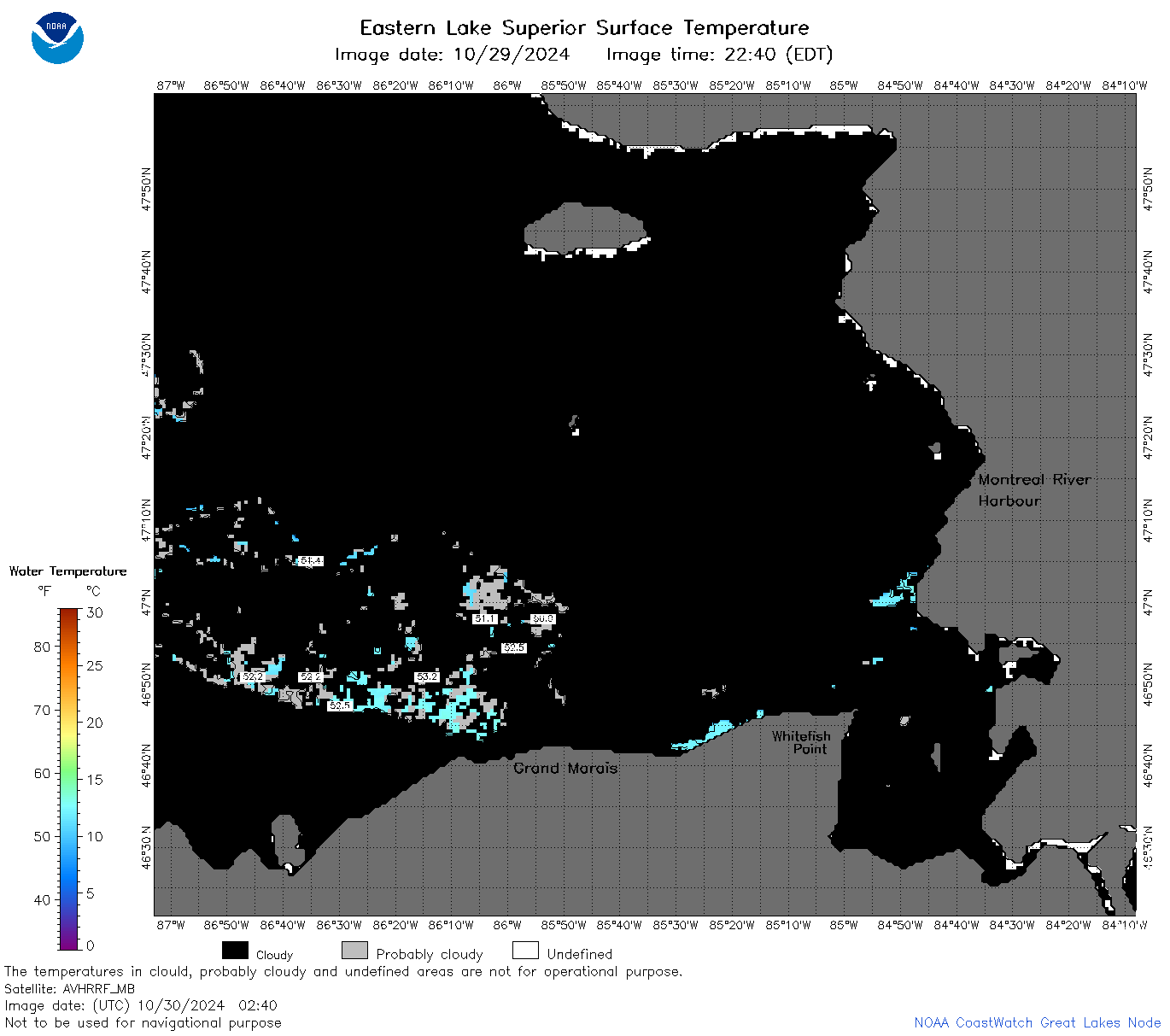Click 85°W label on the top axis

pos(844,85)
